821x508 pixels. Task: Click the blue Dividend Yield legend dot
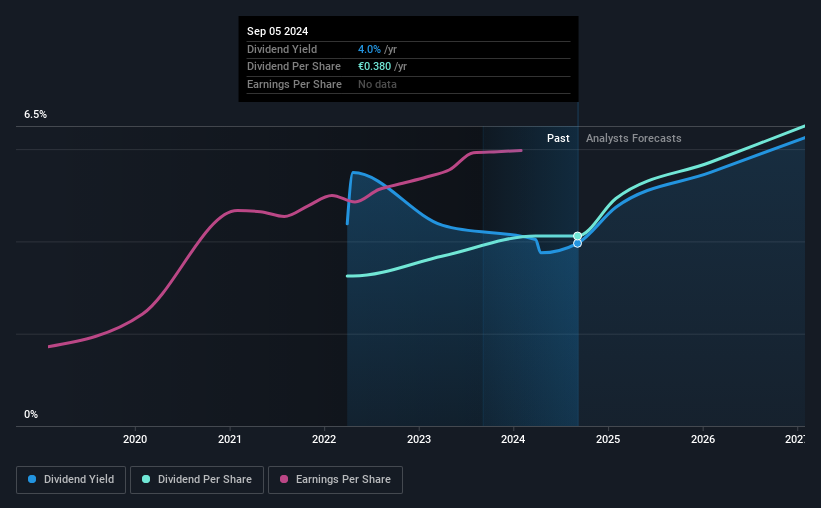[32, 479]
